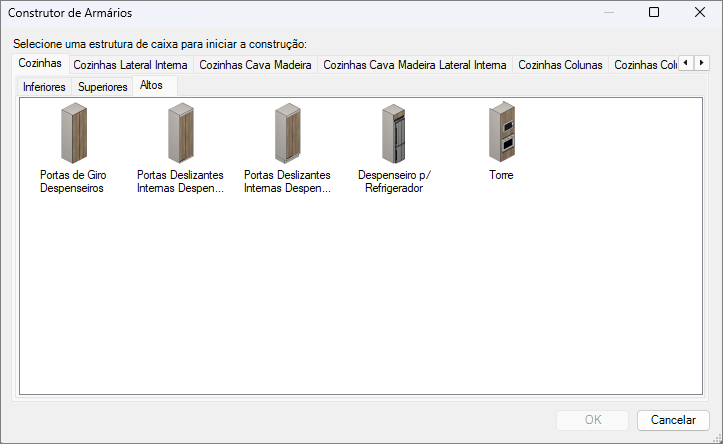Select the Despenseiro p/ Refrigerador cabinet
Image resolution: width=723 pixels, height=444 pixels.
394,148
